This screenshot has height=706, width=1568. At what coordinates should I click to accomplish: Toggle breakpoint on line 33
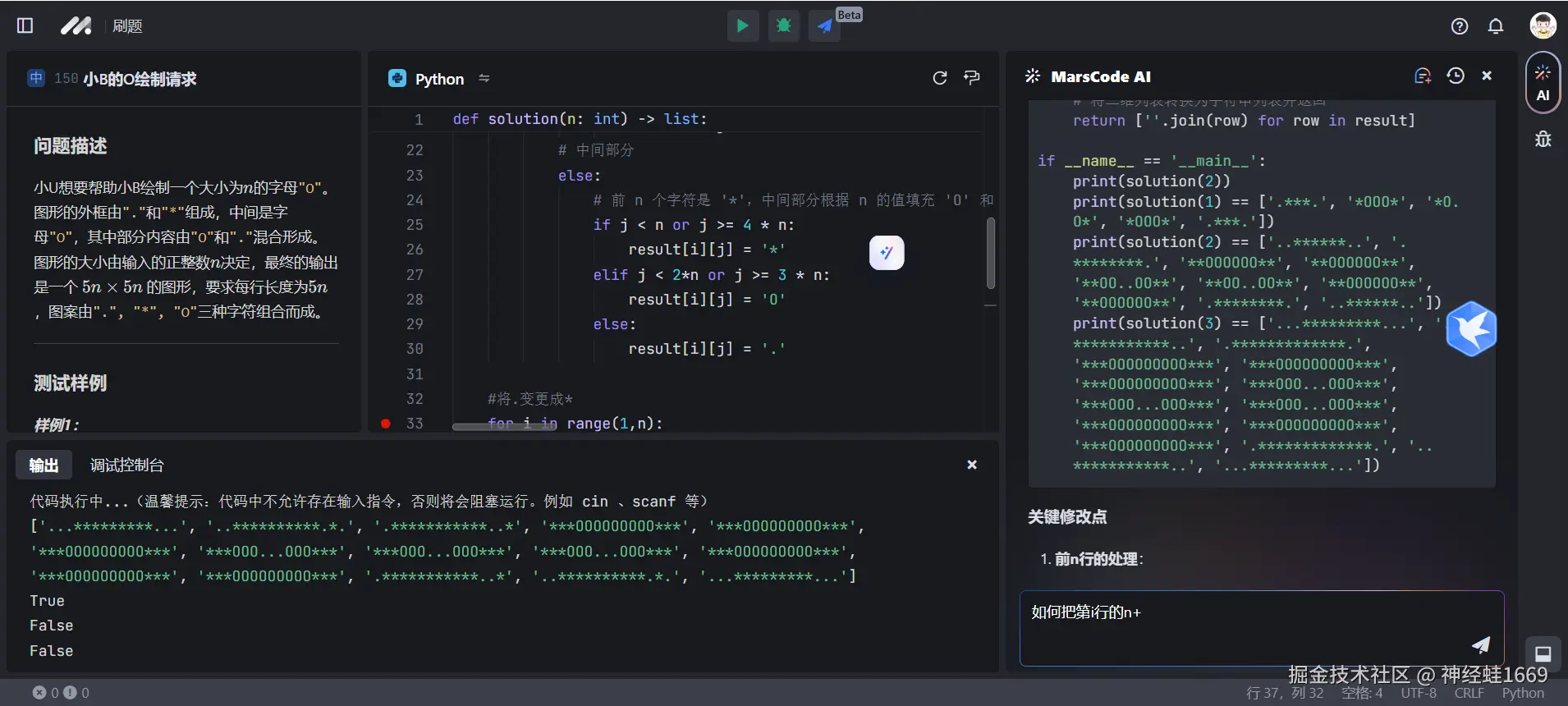[385, 424]
